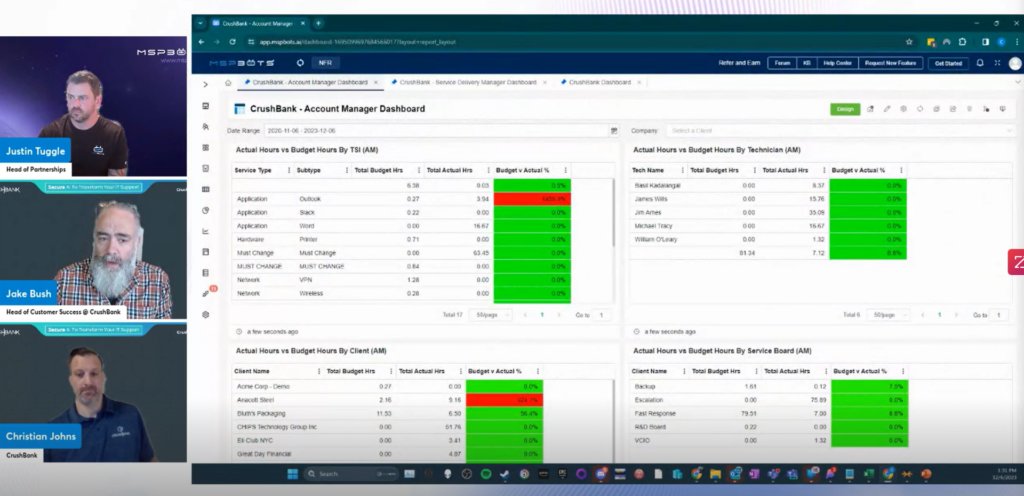This screenshot has width=1024, height=496.
Task: Click the green Design button
Action: click(x=845, y=109)
